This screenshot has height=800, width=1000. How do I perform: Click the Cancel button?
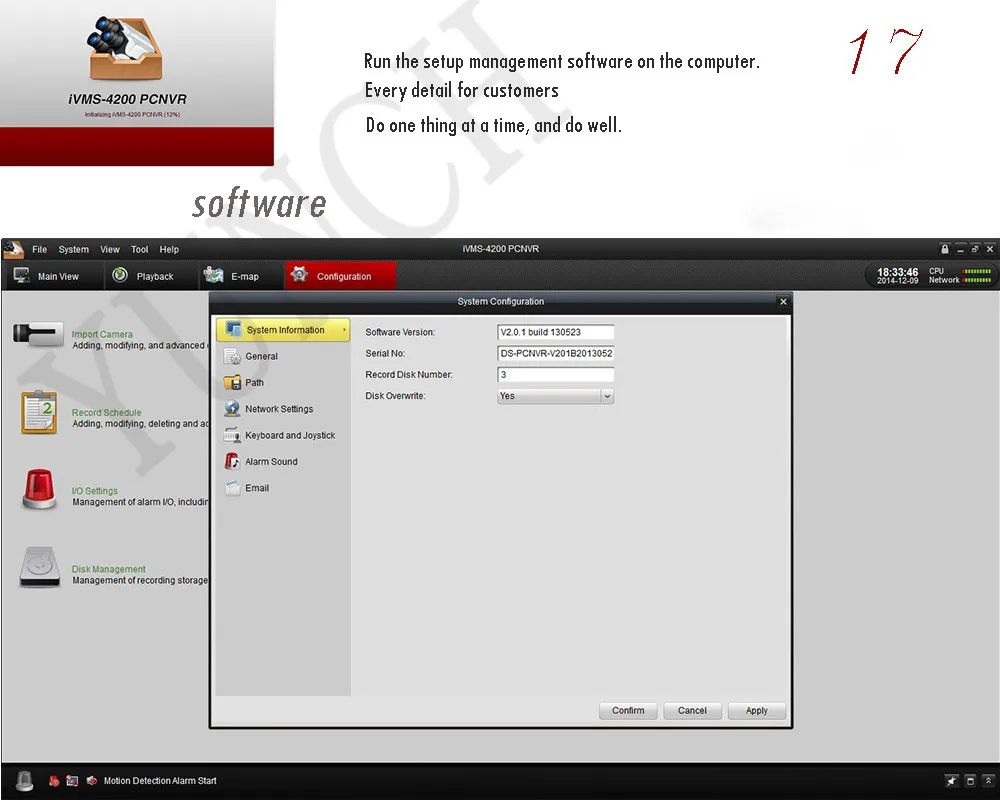point(692,711)
